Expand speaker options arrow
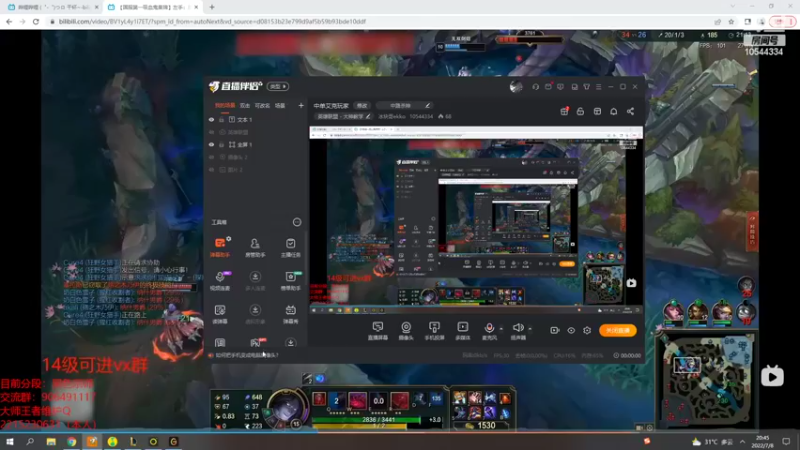This screenshot has width=800, height=450. tap(530, 329)
